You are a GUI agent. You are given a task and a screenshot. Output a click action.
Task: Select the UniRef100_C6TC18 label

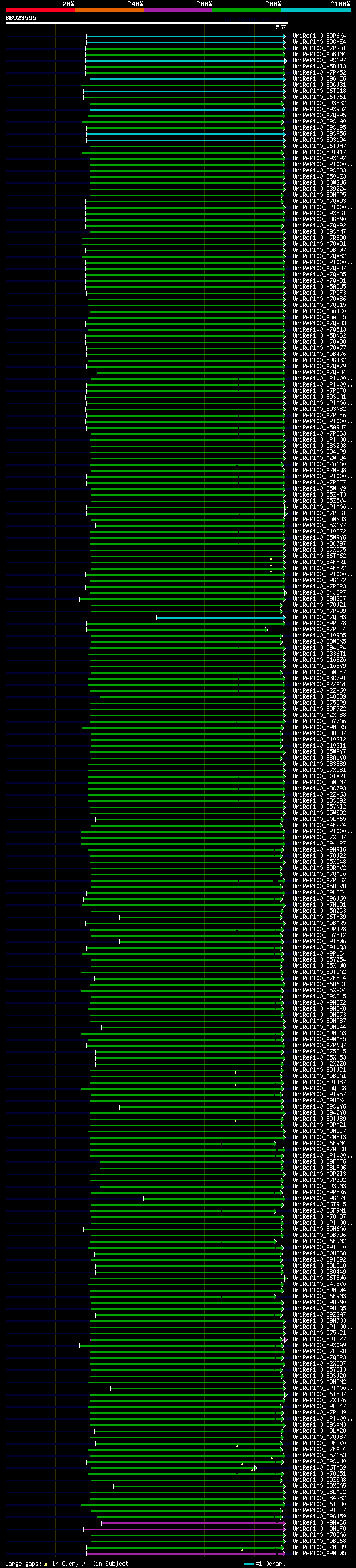[319, 91]
